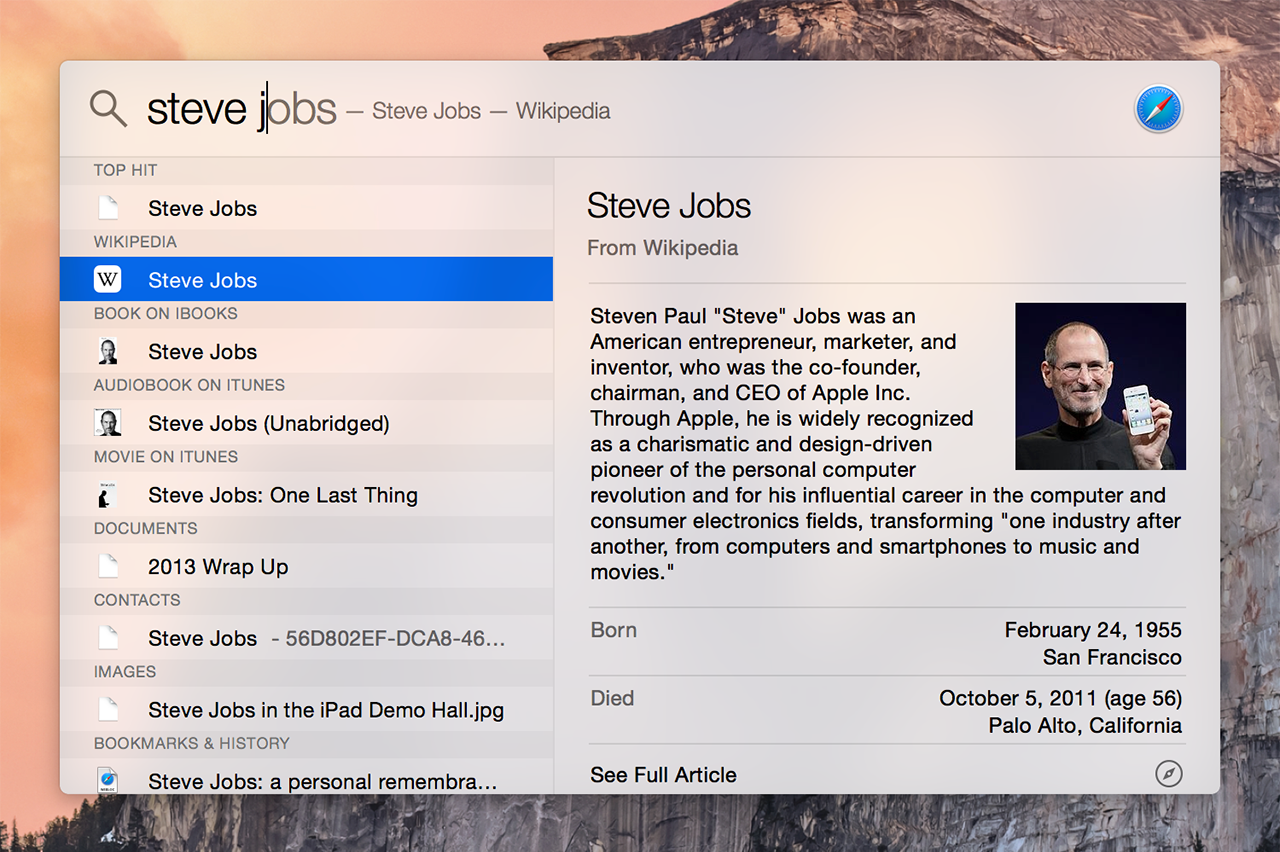
Task: Click the birthplace San Francisco
Action: (1112, 657)
